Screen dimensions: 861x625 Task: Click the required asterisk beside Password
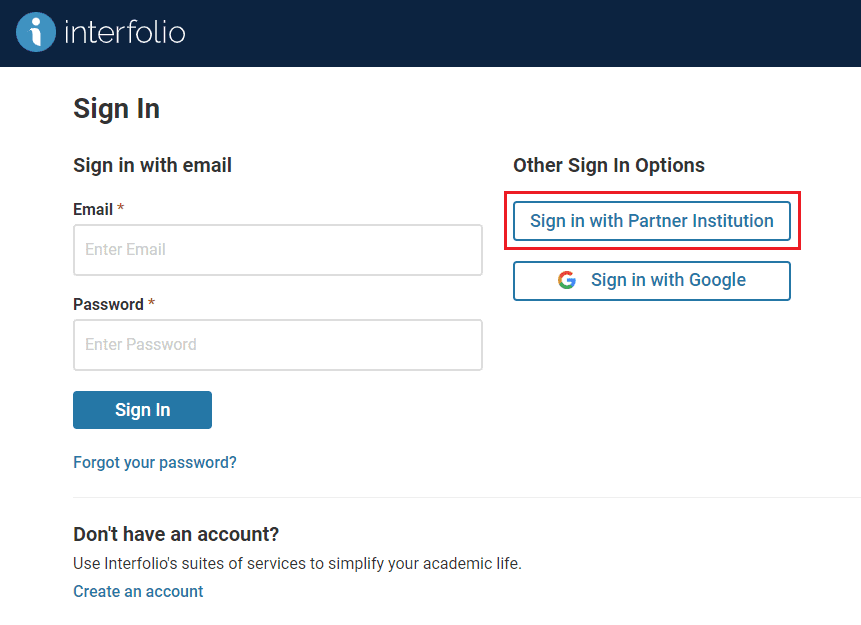tap(152, 303)
